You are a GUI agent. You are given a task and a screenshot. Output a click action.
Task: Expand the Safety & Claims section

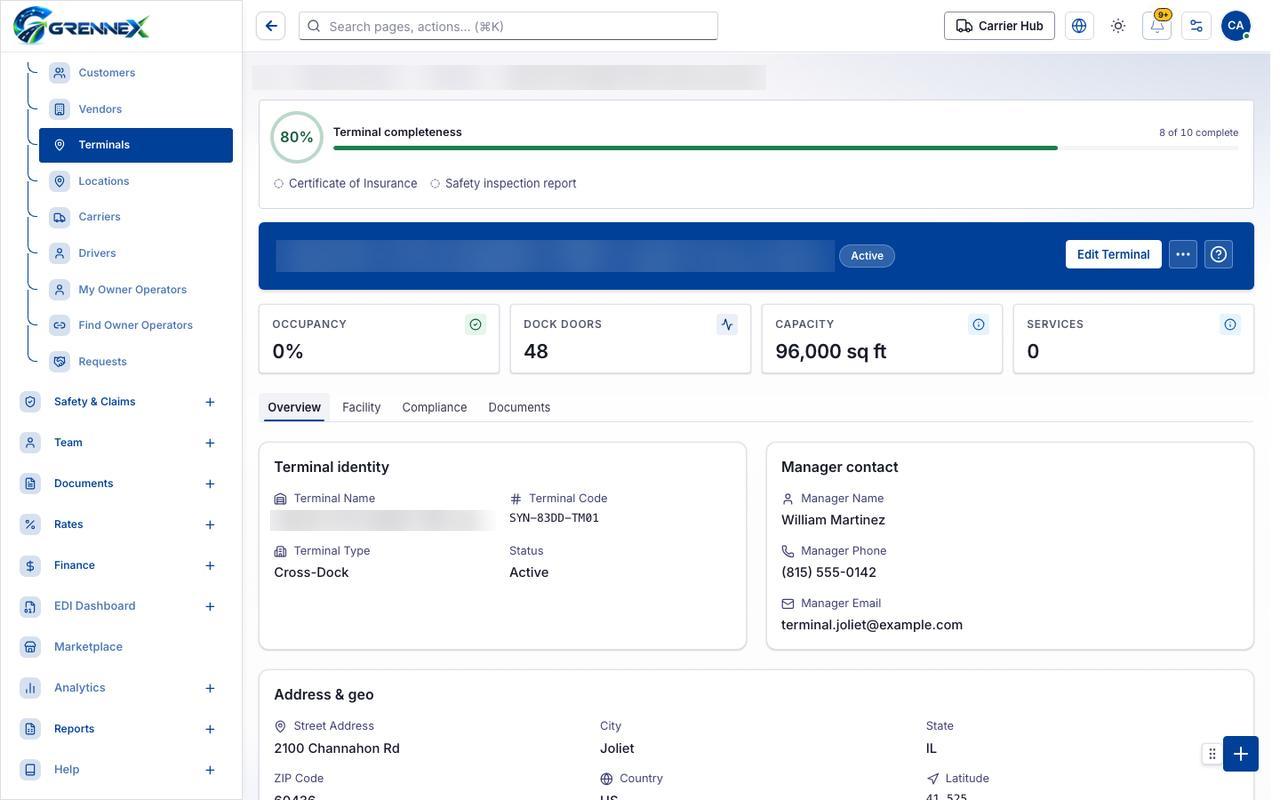point(210,402)
